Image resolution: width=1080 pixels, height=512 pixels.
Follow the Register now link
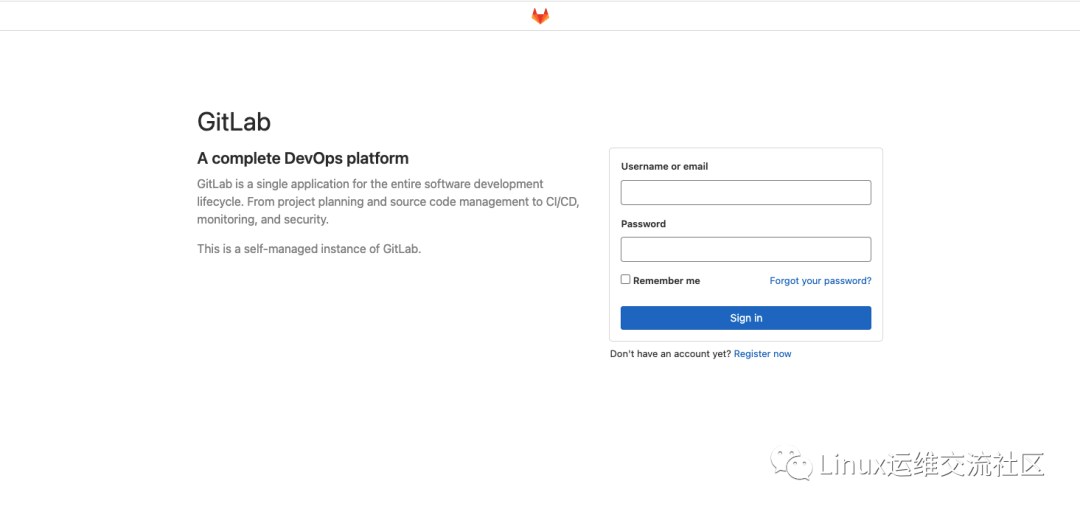point(762,354)
